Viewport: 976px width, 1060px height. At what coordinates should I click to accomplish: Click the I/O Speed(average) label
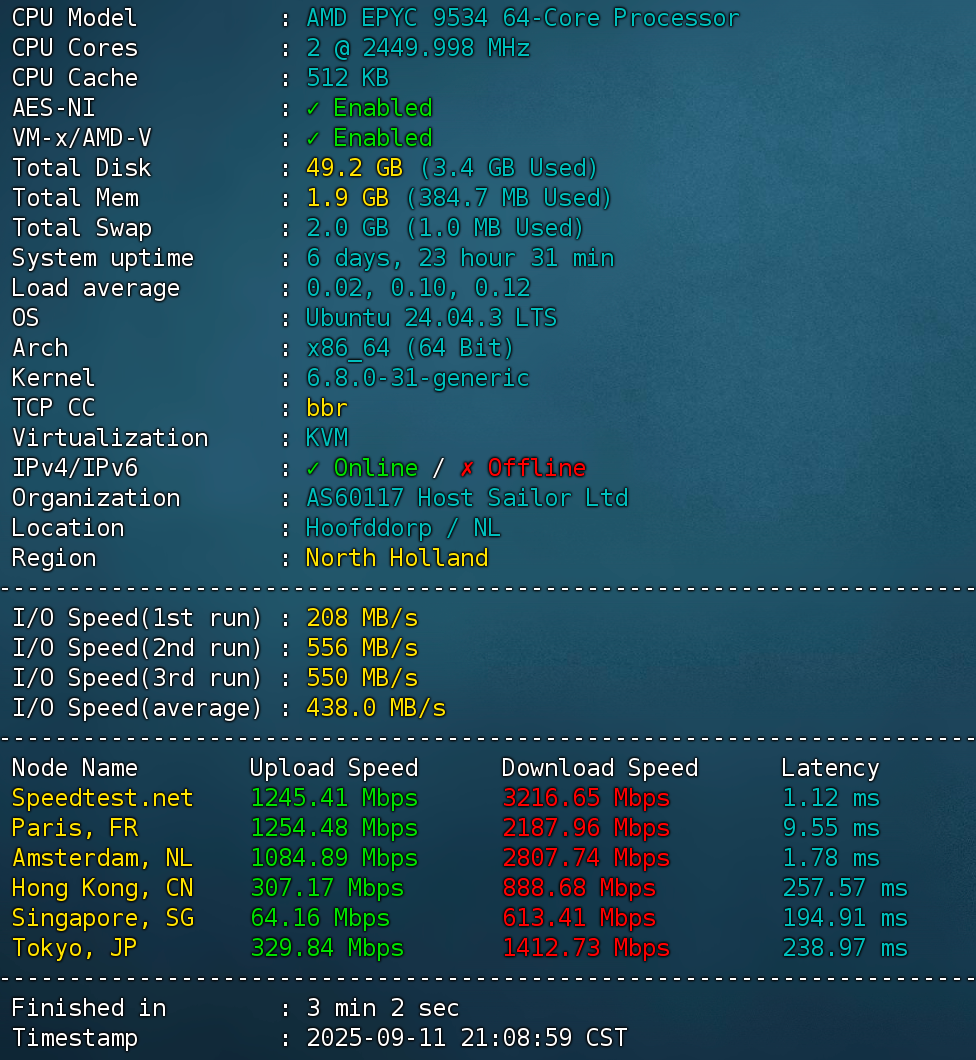tap(137, 708)
